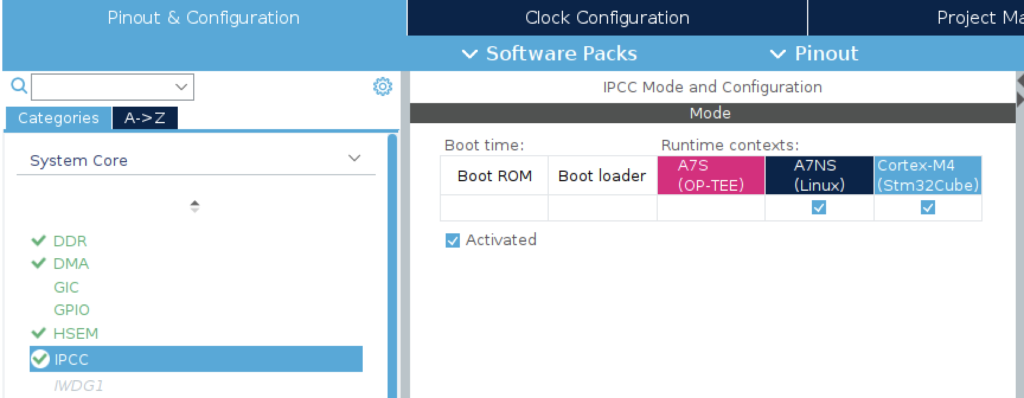Screen dimensions: 1024x398
Task: Uncheck the Activated checkbox
Action: pyautogui.click(x=452, y=240)
